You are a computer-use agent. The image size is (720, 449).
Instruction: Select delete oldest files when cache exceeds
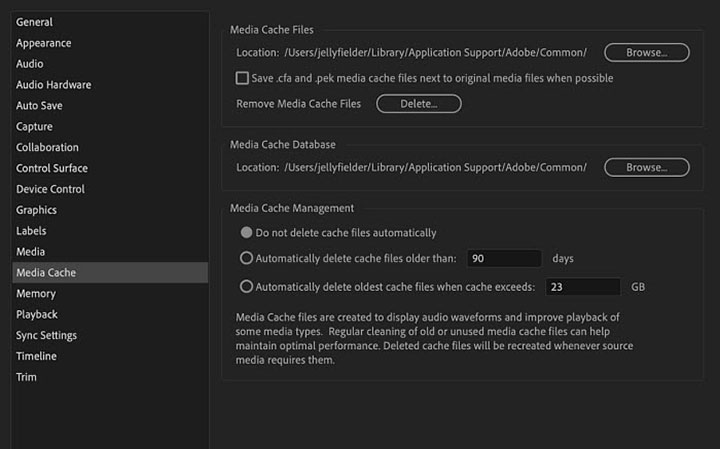tap(246, 287)
